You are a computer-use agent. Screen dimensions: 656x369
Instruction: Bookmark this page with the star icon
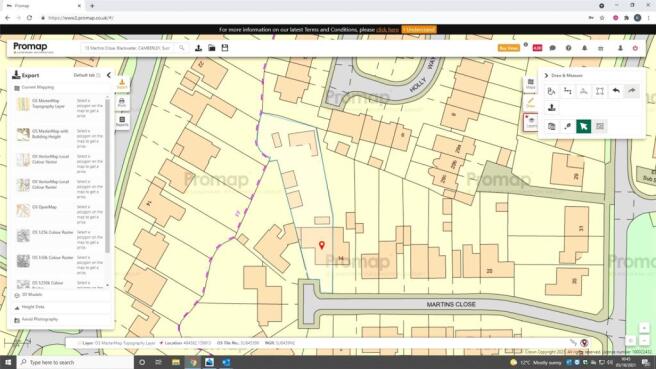point(602,18)
